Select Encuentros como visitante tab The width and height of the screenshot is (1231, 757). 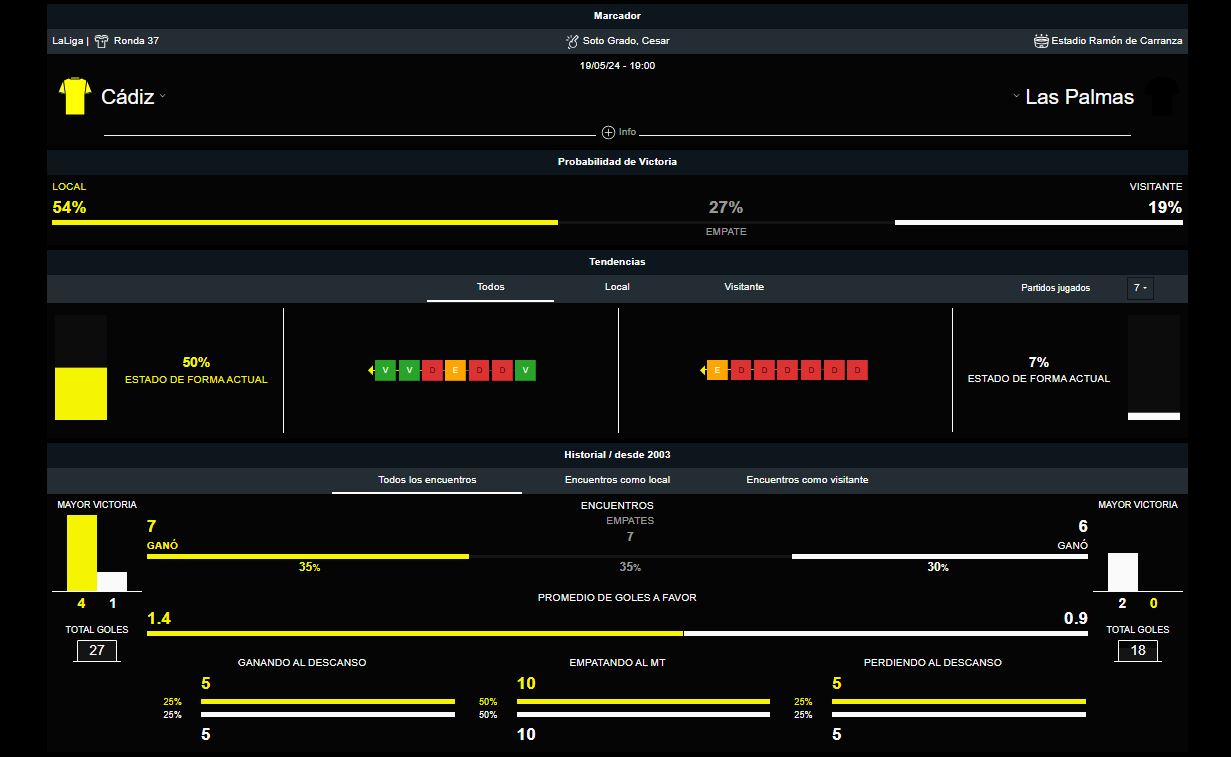807,480
